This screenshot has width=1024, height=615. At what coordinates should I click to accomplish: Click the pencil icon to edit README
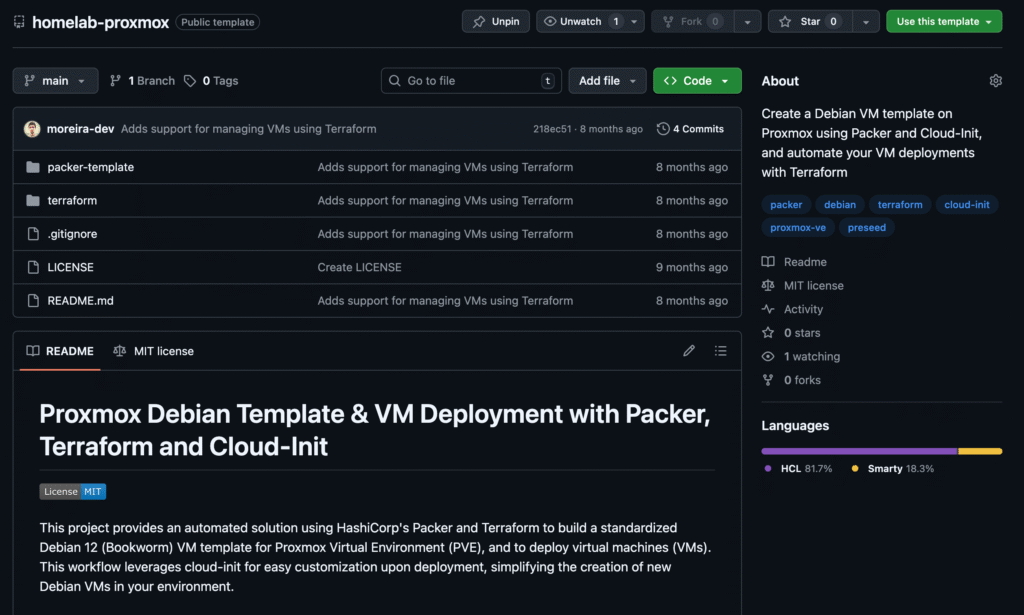689,351
